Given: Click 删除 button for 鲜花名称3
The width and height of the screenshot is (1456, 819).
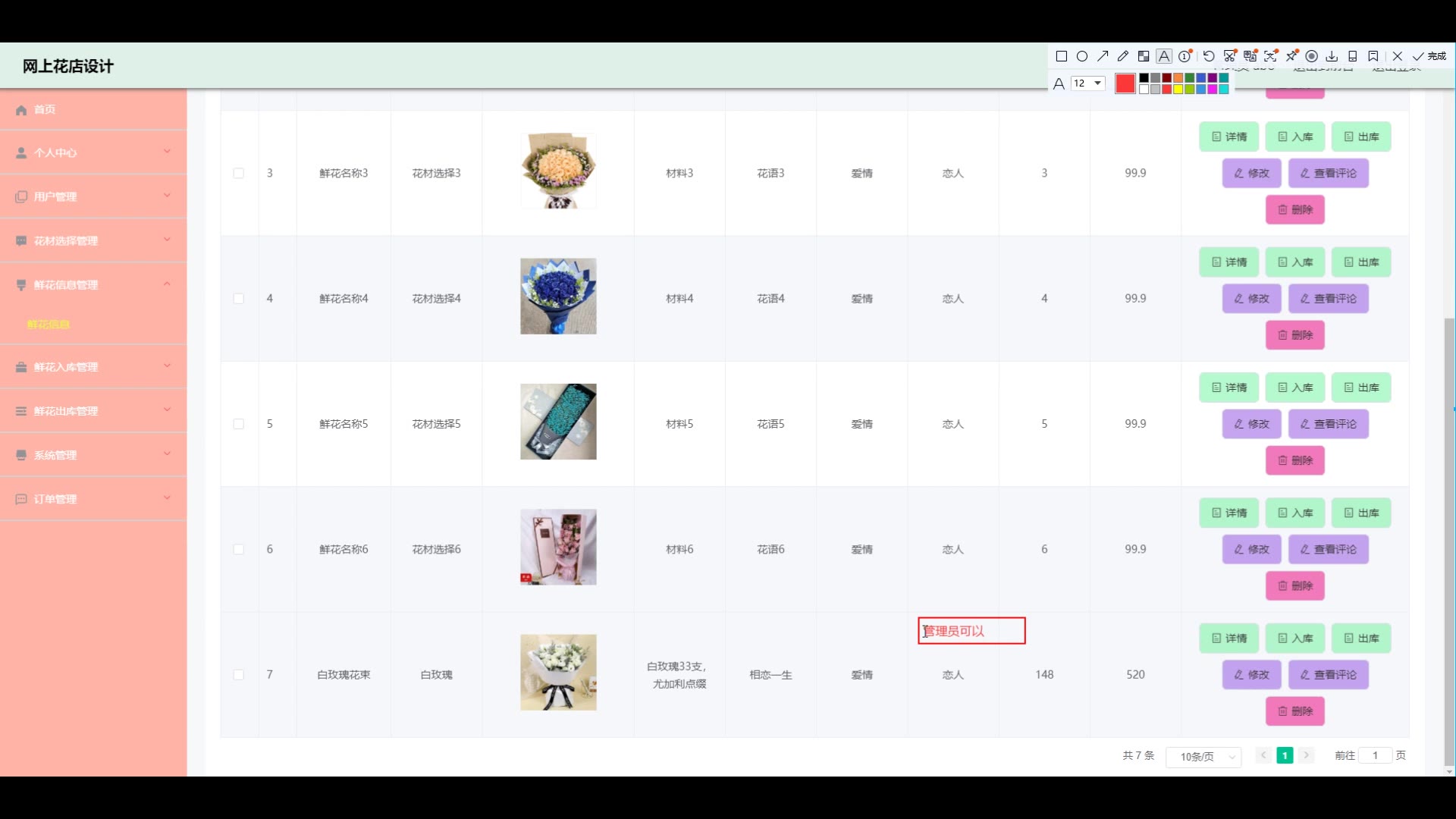Looking at the screenshot, I should click(x=1295, y=209).
